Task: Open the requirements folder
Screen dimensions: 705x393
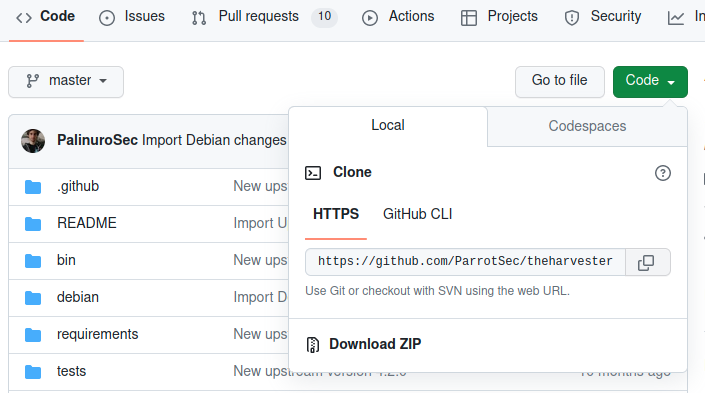Action: click(98, 335)
